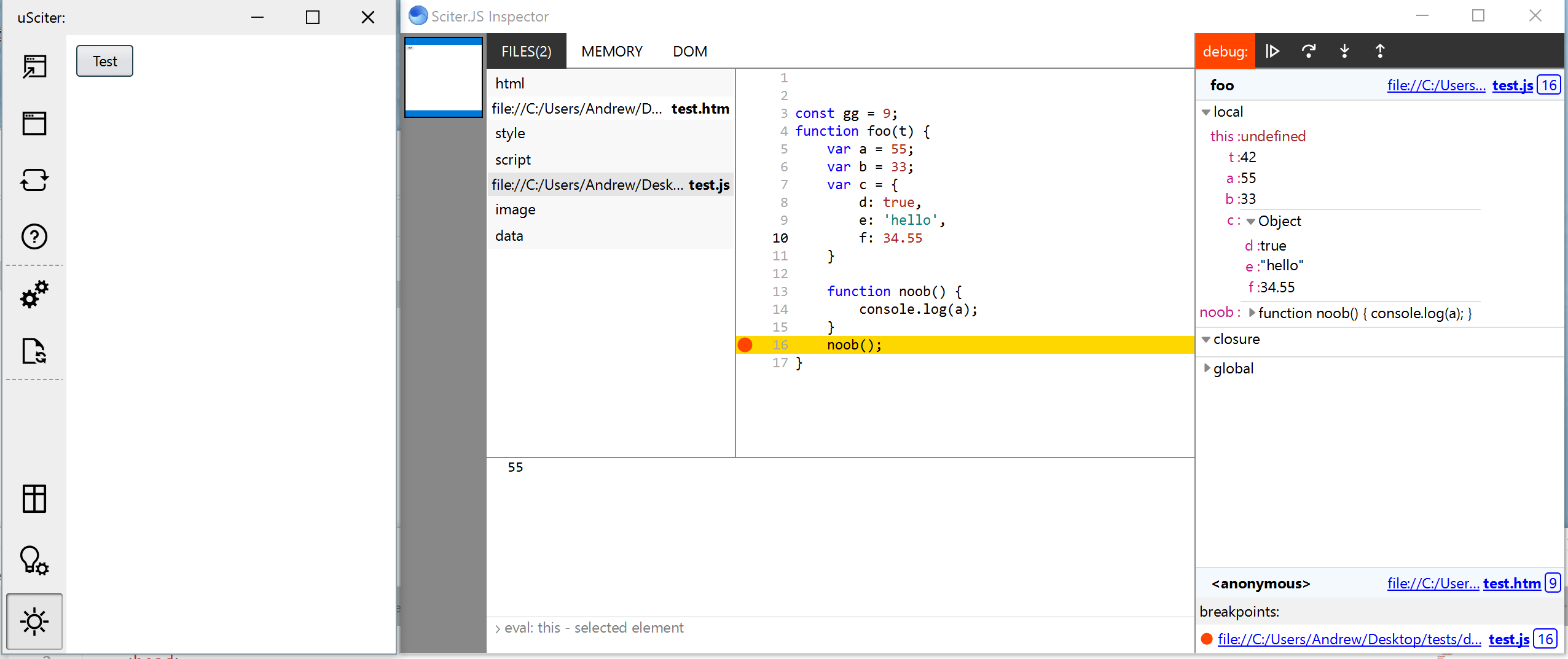Select the sun brightness icon in uSciter sidebar

pyautogui.click(x=34, y=621)
